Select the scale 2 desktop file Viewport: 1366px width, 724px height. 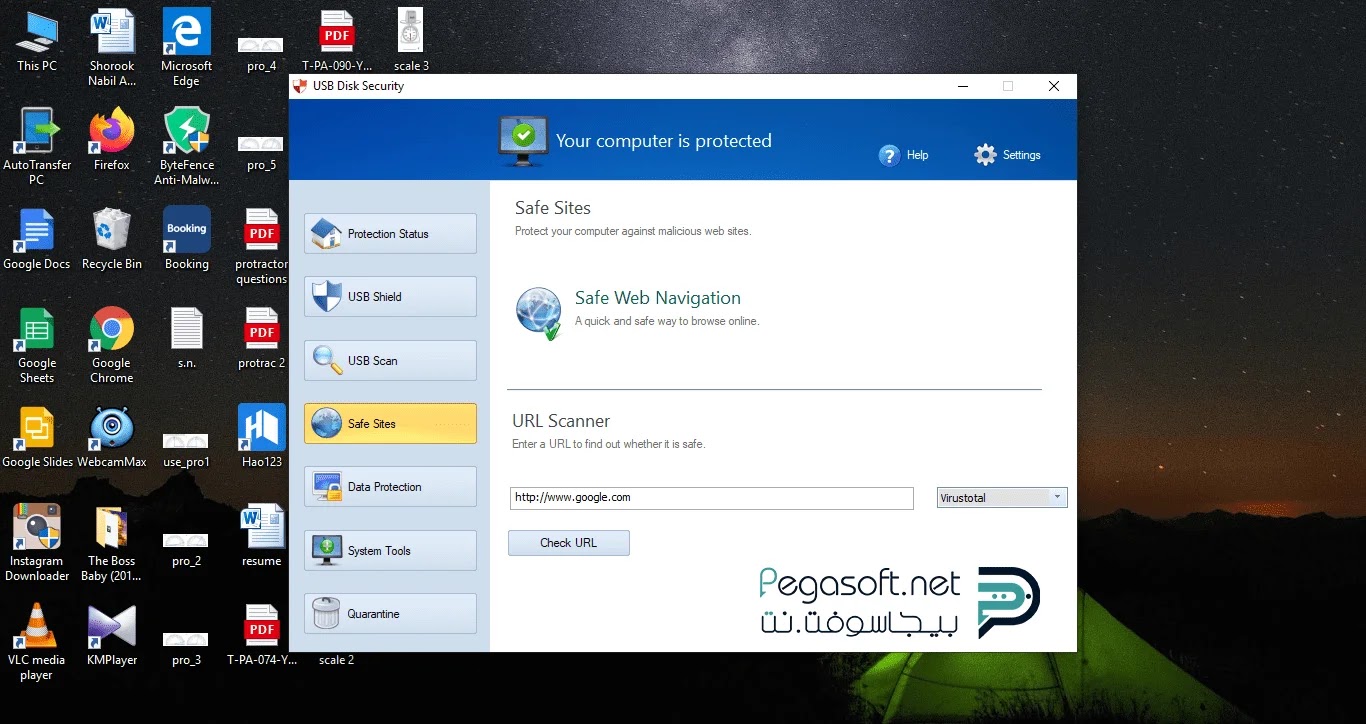pos(337,660)
